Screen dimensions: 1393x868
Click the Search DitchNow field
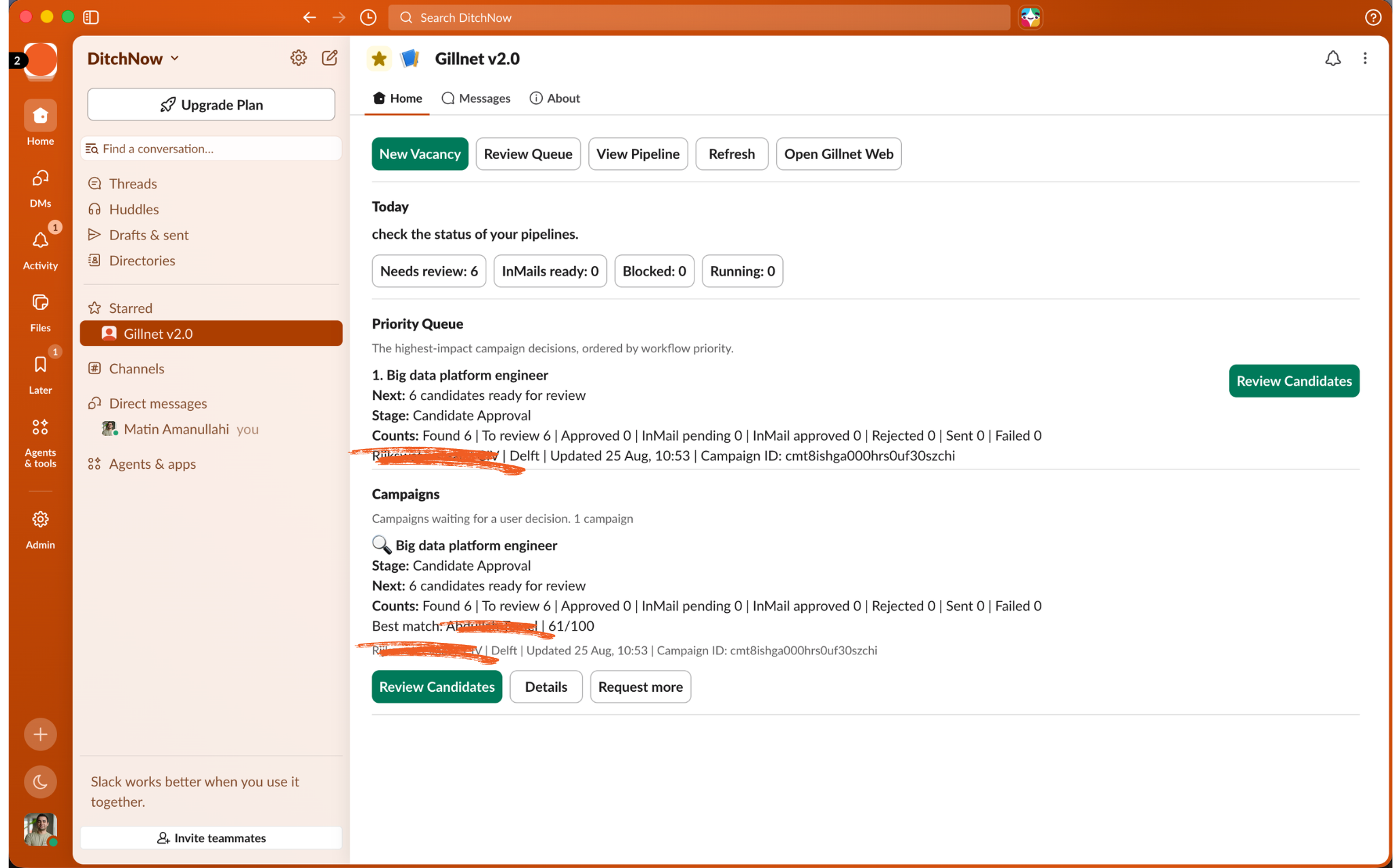coord(699,17)
